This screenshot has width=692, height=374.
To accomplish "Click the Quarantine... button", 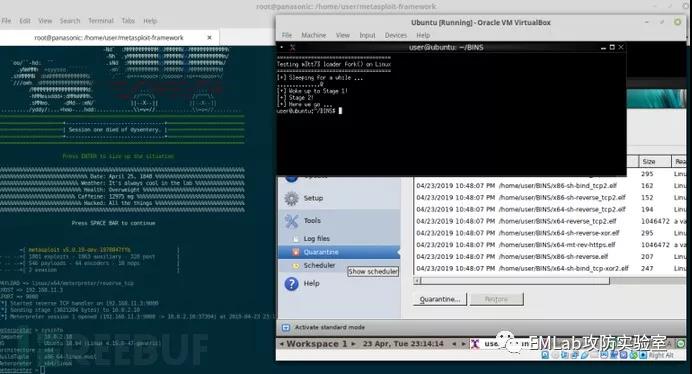I will pos(440,299).
